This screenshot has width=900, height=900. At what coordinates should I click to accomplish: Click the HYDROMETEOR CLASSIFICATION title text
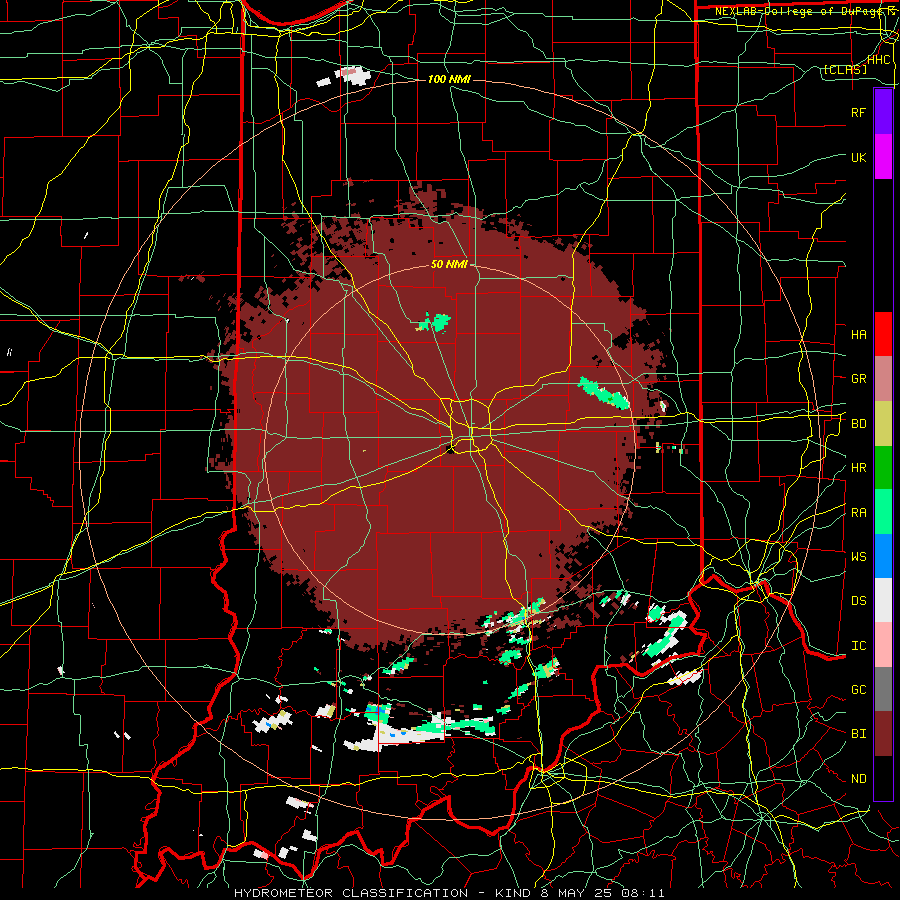click(351, 893)
